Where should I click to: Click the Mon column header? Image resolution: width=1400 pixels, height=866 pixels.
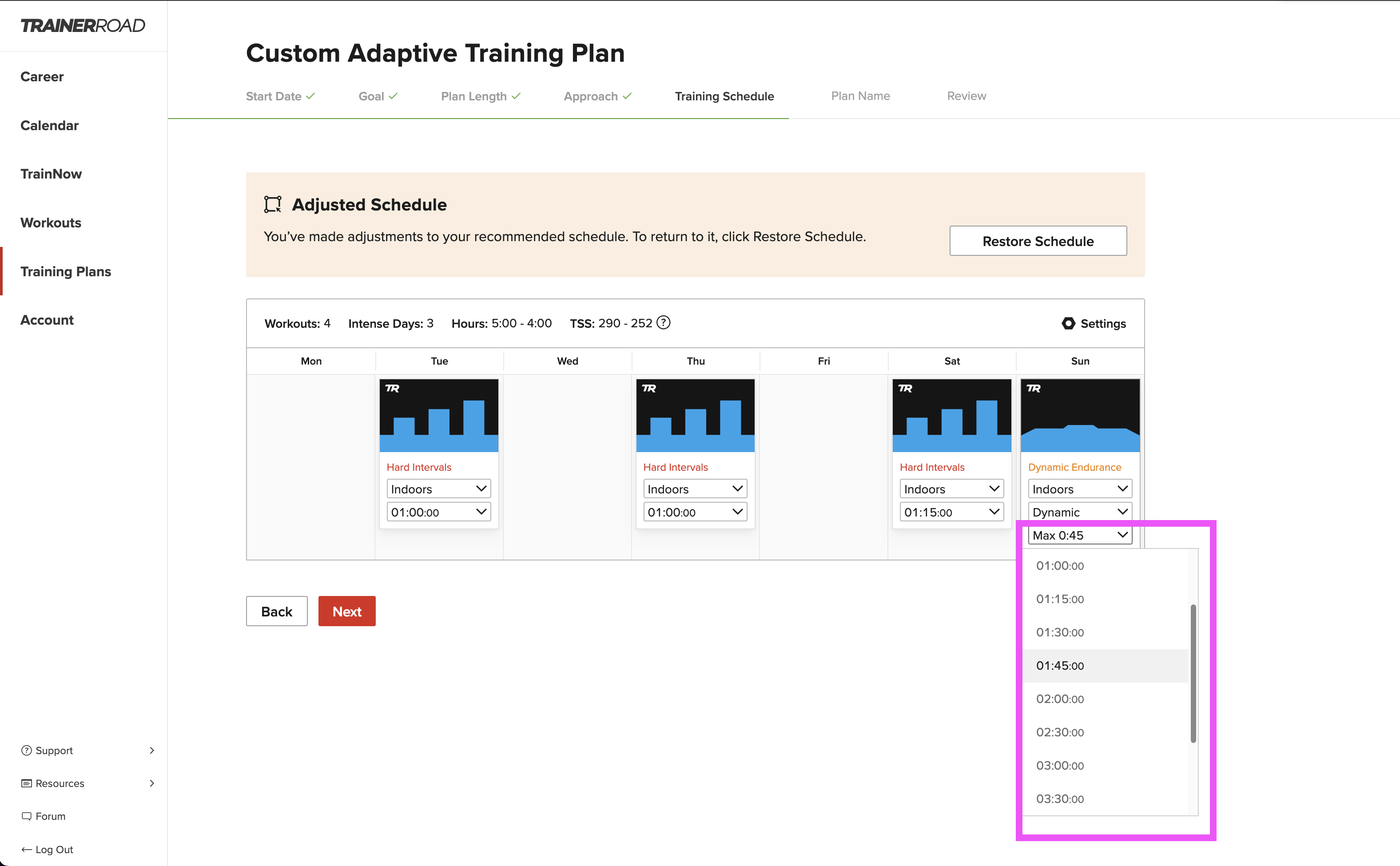coord(311,361)
